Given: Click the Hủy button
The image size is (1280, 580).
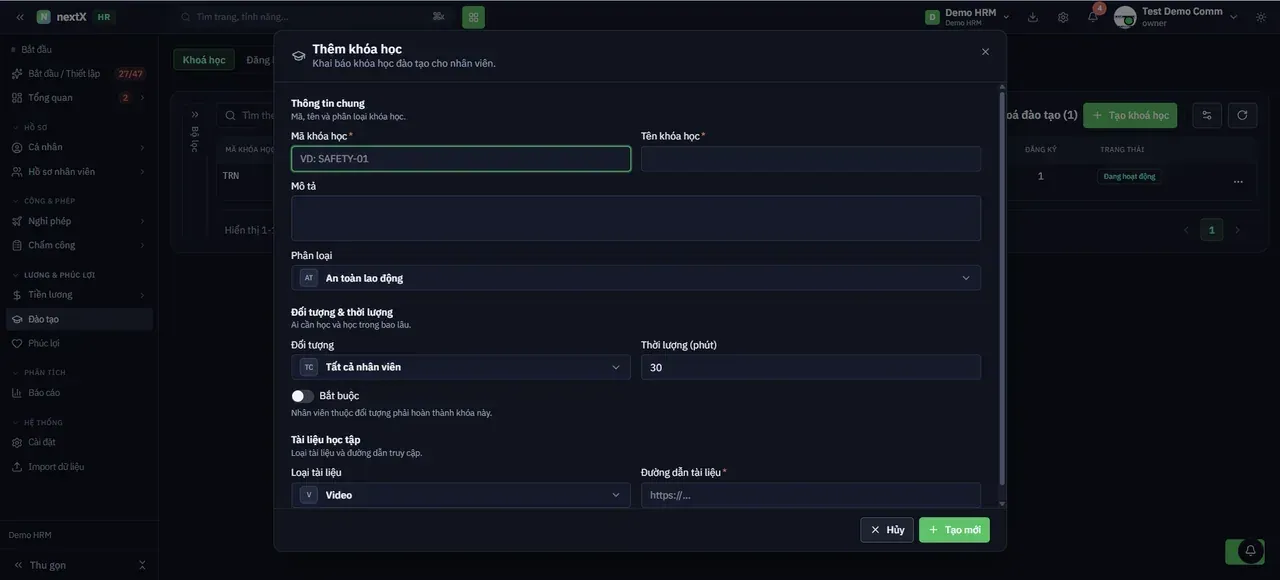Looking at the screenshot, I should (887, 530).
